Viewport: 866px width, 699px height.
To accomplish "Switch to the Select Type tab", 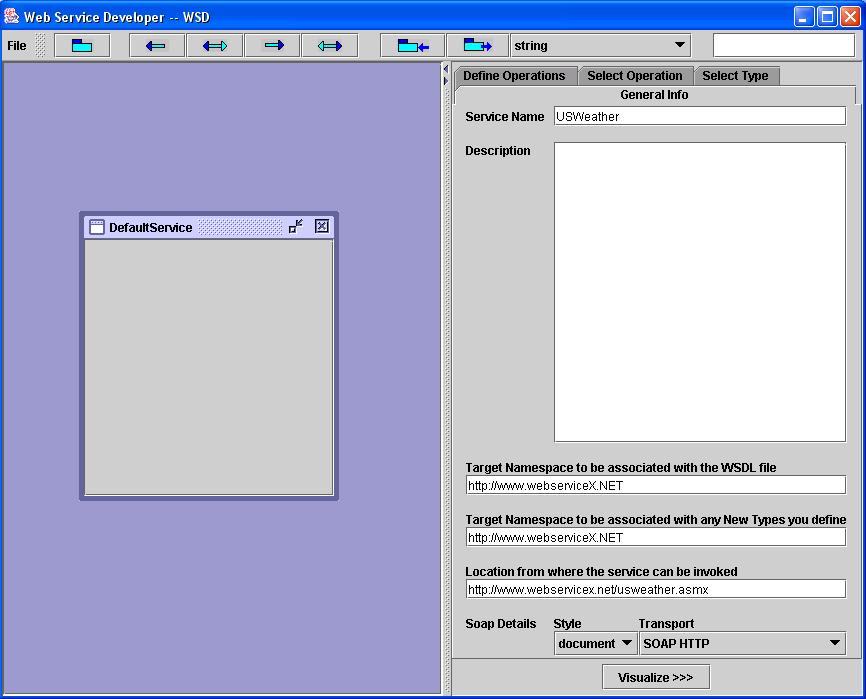I will (x=735, y=76).
